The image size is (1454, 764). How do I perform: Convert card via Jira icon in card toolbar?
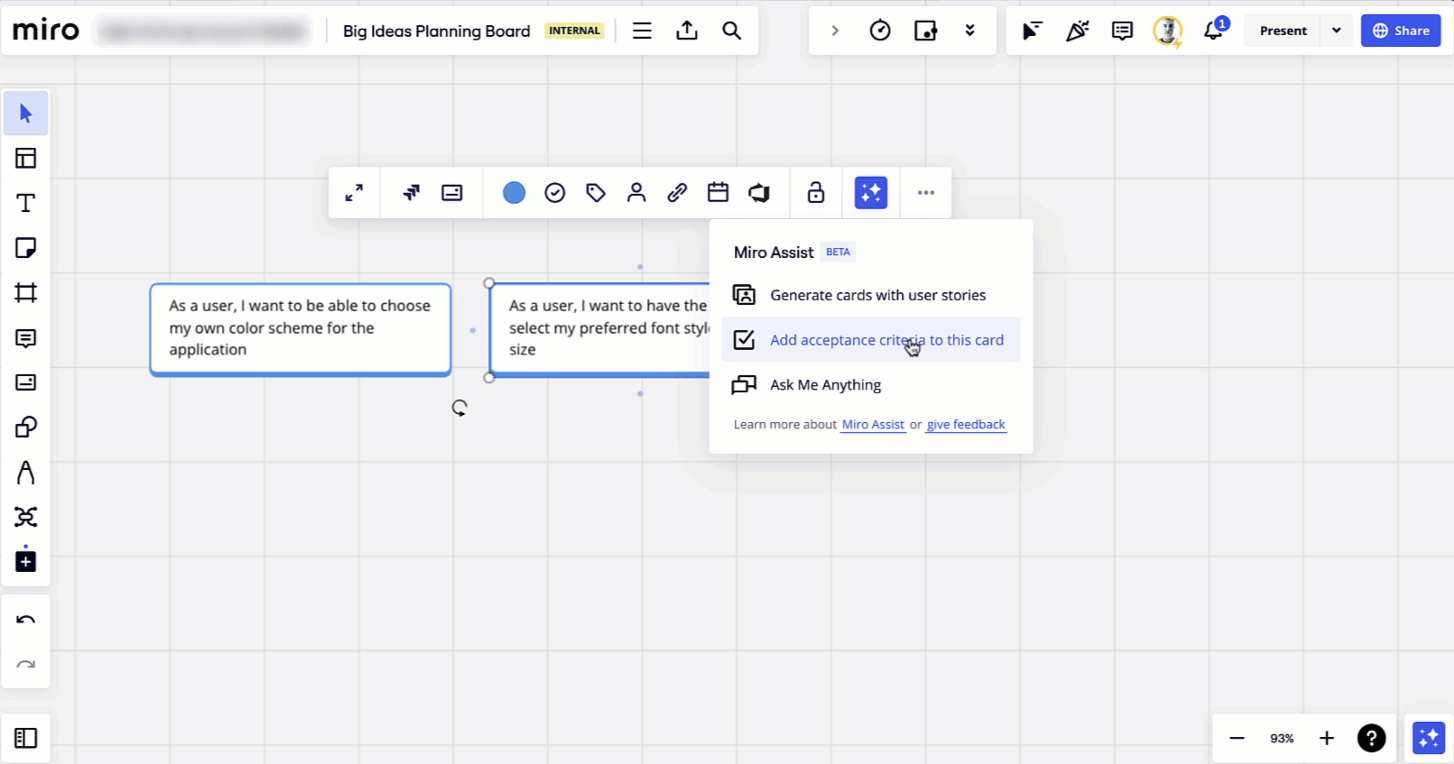(411, 193)
